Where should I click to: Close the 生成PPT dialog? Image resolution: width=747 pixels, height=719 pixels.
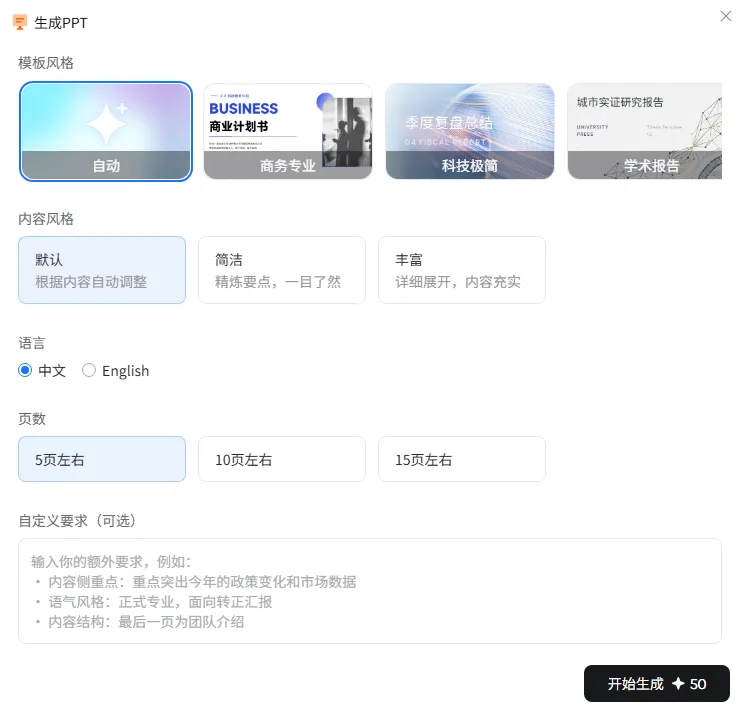(726, 16)
